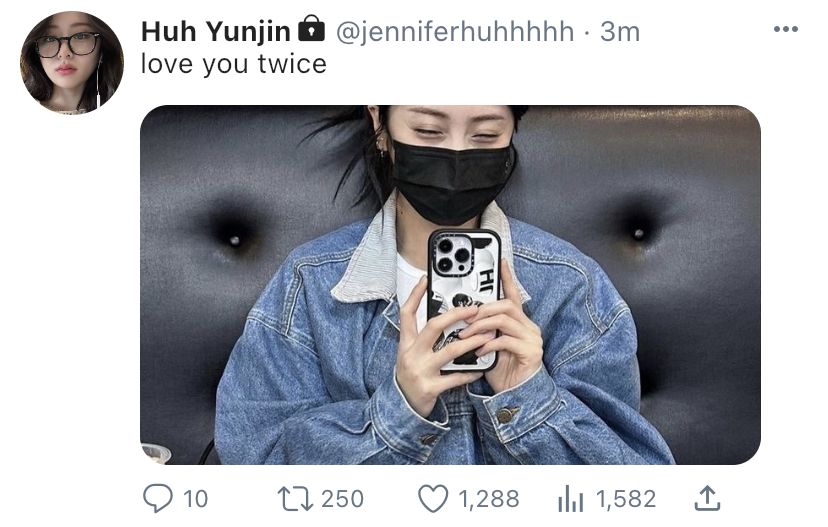Click the phone case in the photo

464,300
